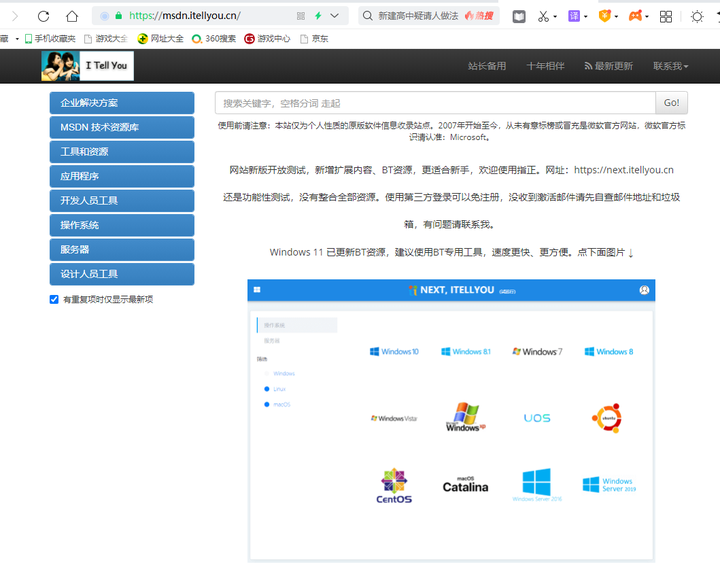
Task: Expand 设计人员工具 category
Action: click(122, 274)
